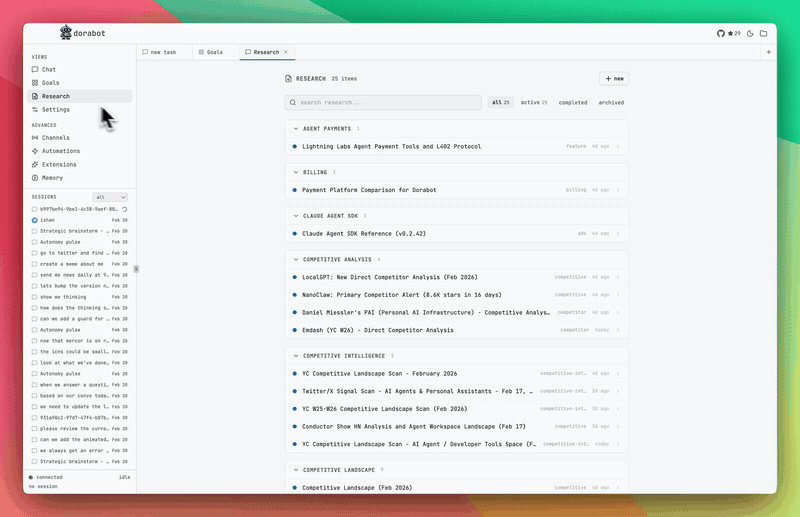This screenshot has height=517, width=800.
Task: Filter research by active
Action: coord(534,103)
